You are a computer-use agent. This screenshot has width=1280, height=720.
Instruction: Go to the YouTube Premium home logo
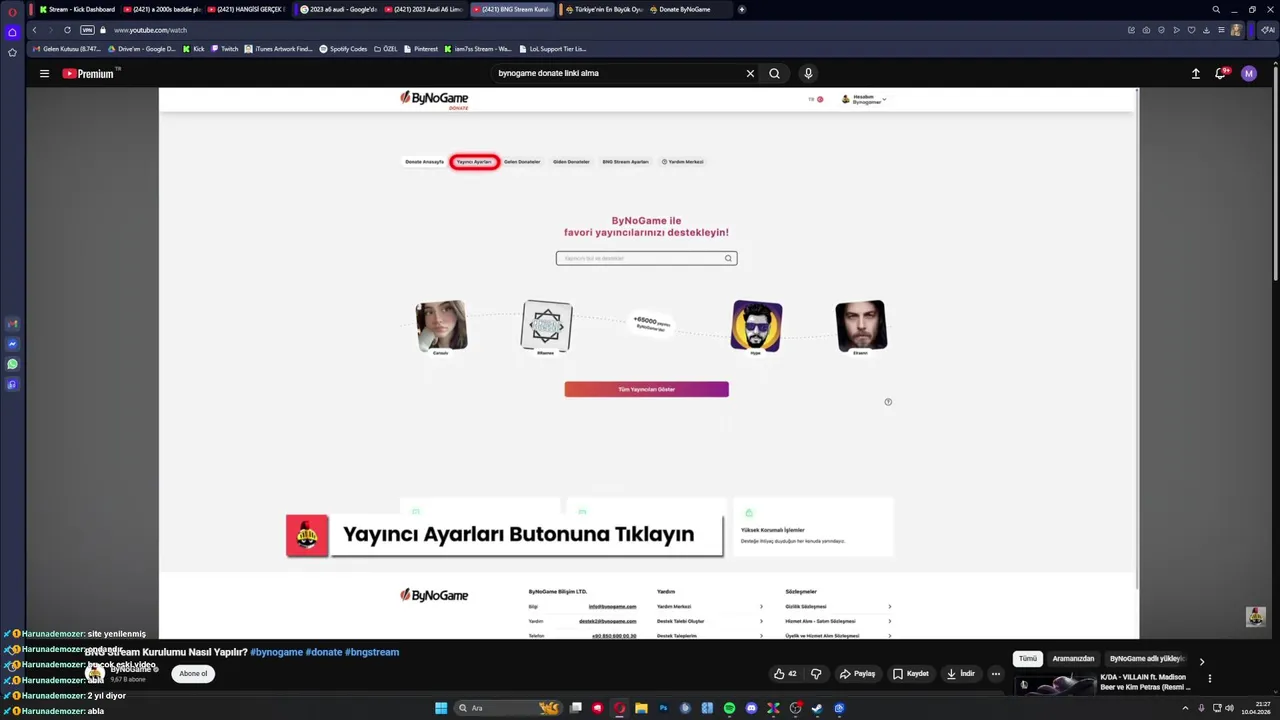pyautogui.click(x=90, y=73)
